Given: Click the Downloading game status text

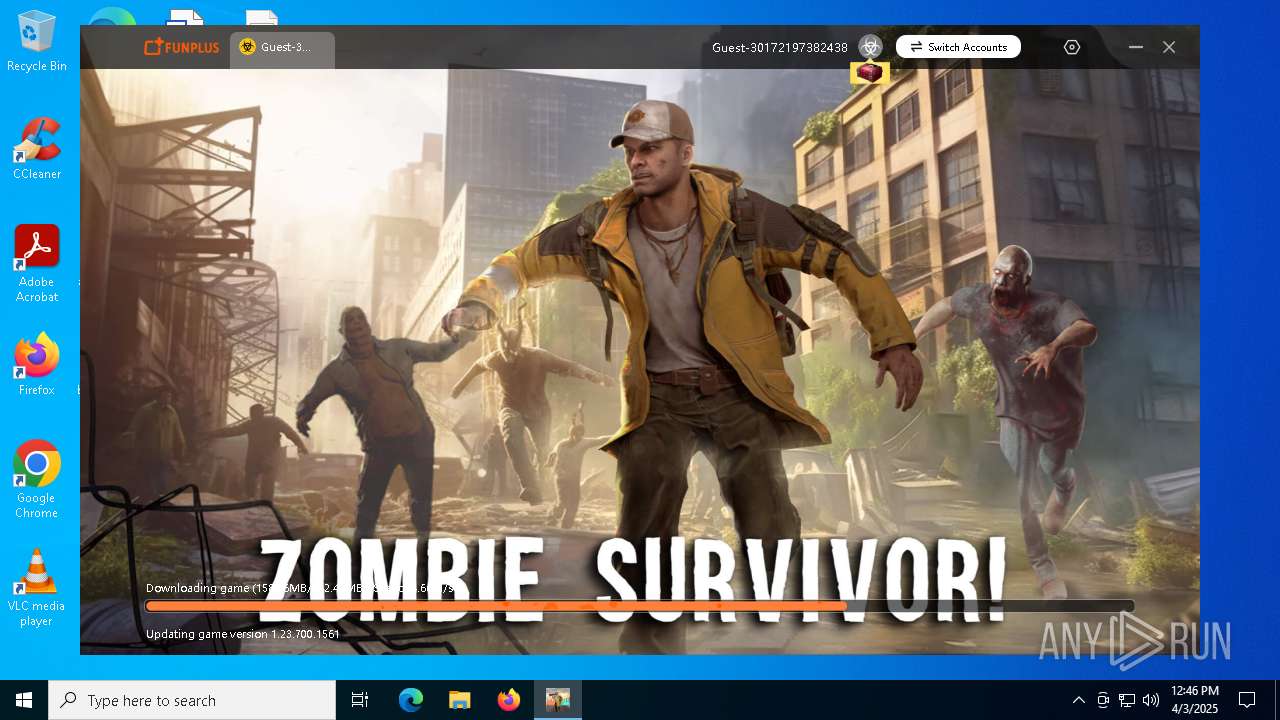Looking at the screenshot, I should coord(300,588).
